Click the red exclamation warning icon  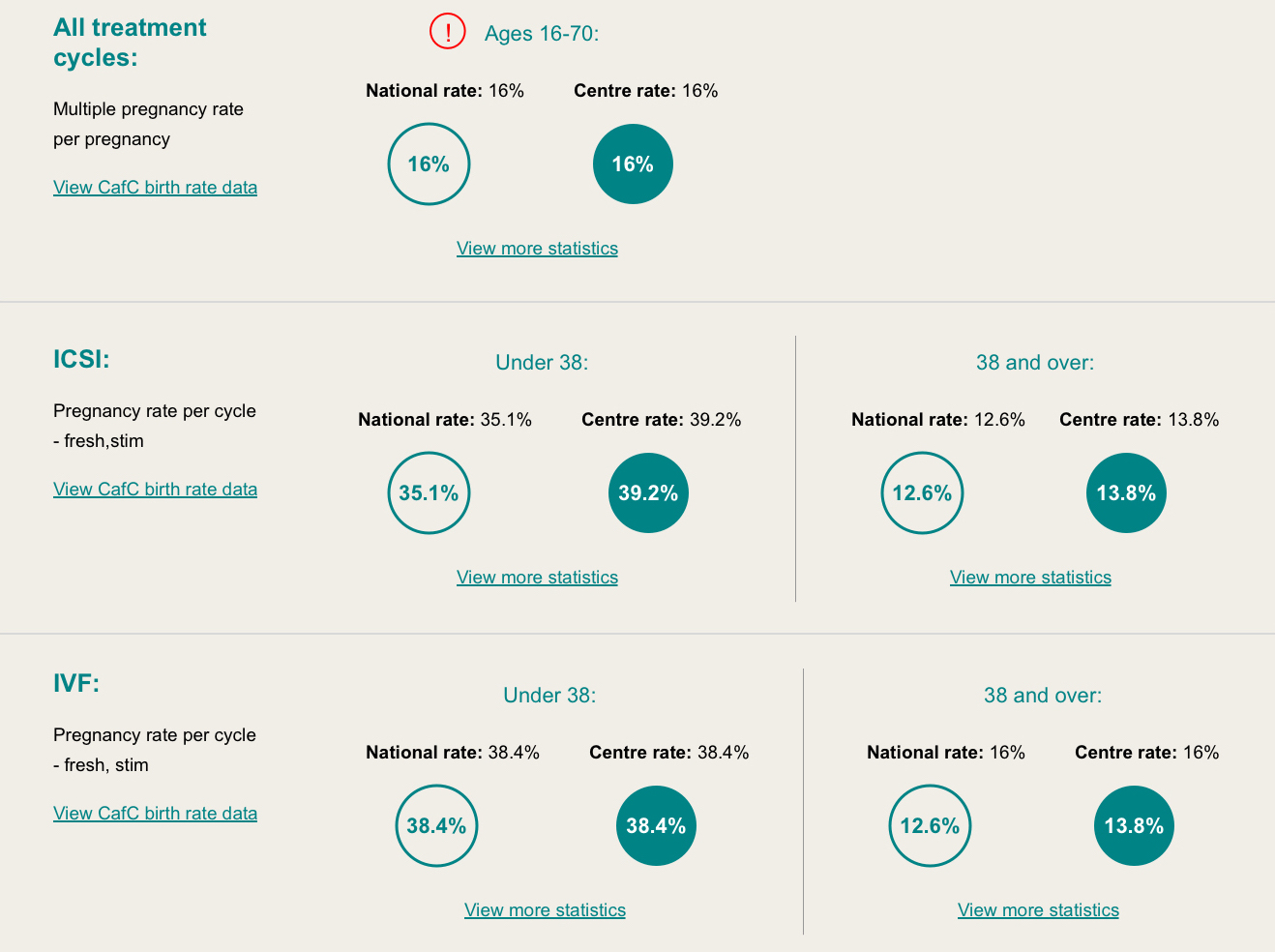(448, 32)
